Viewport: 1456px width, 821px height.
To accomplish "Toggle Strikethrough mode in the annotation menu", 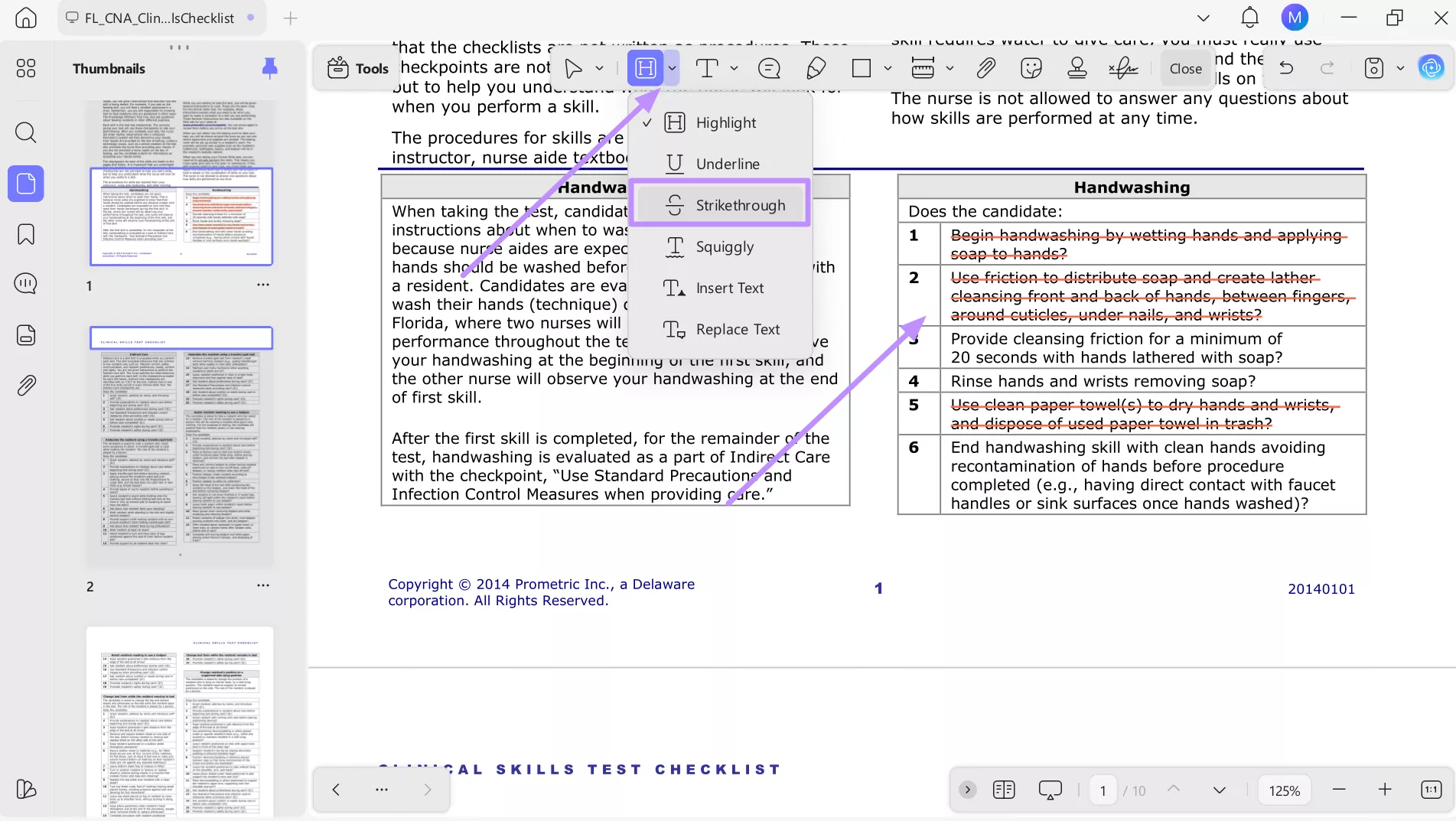I will click(719, 204).
